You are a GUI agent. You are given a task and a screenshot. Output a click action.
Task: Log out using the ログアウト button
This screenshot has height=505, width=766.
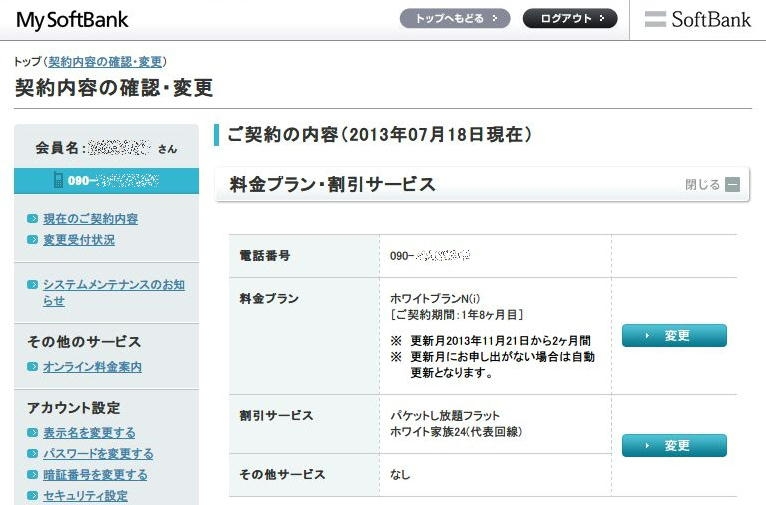(570, 19)
